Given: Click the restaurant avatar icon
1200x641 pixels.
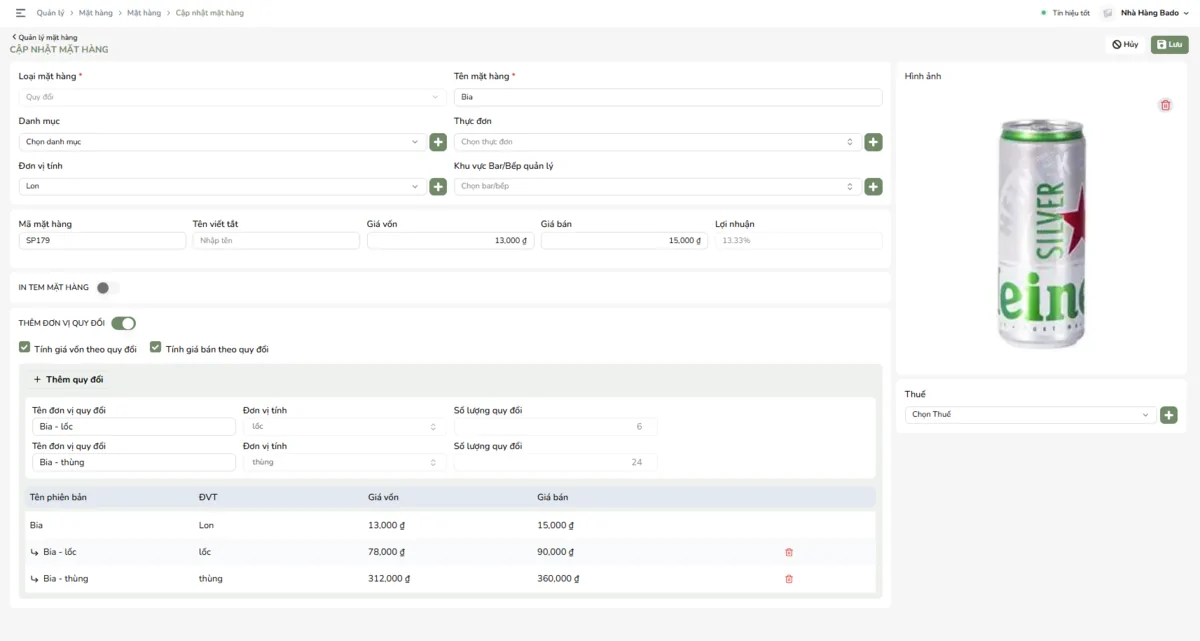Looking at the screenshot, I should point(1108,13).
